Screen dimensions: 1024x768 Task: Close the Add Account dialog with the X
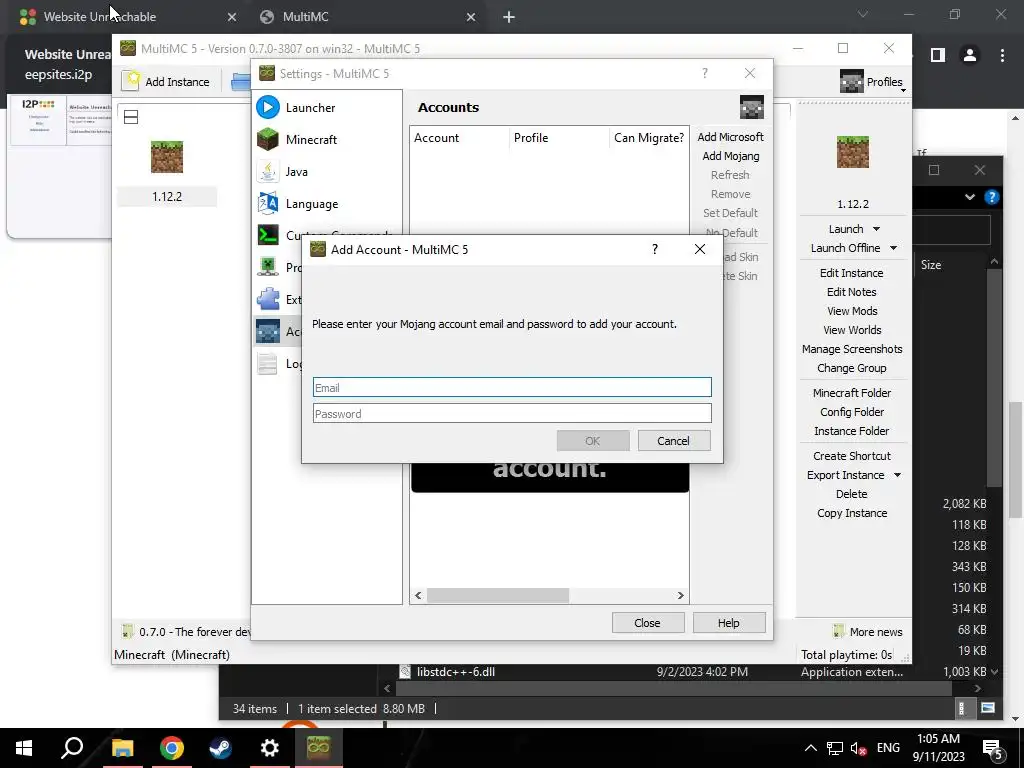pyautogui.click(x=699, y=249)
